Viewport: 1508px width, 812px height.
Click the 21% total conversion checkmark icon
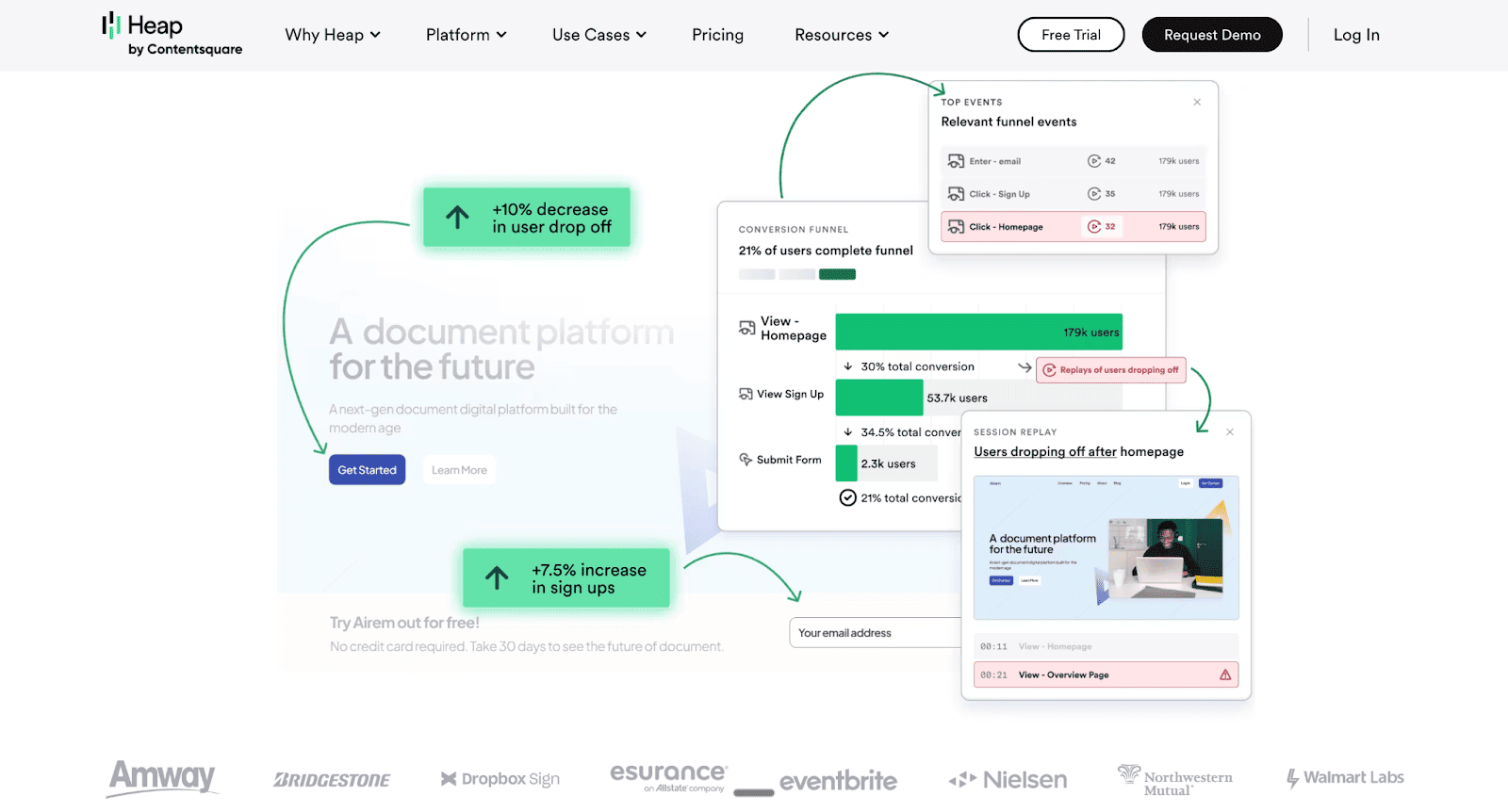848,497
